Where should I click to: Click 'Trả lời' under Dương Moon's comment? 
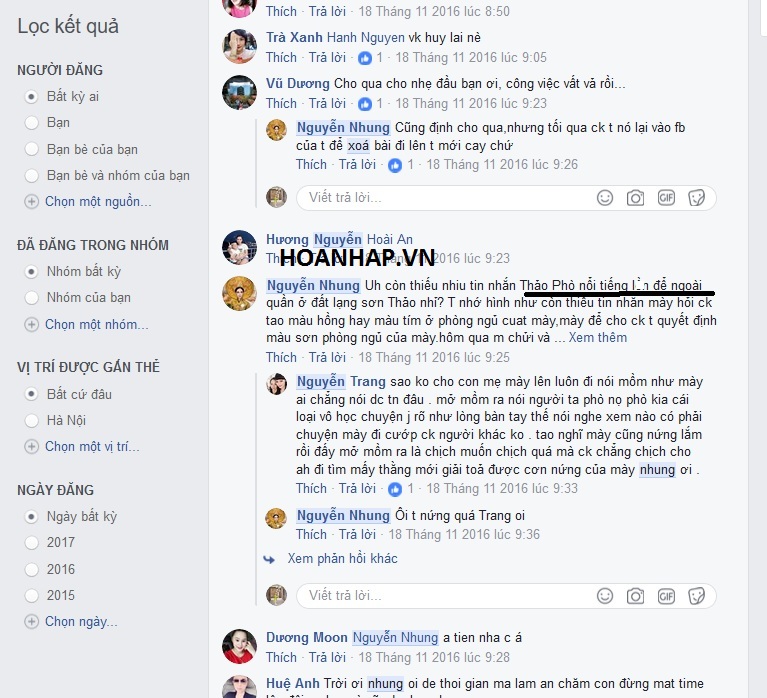327,657
